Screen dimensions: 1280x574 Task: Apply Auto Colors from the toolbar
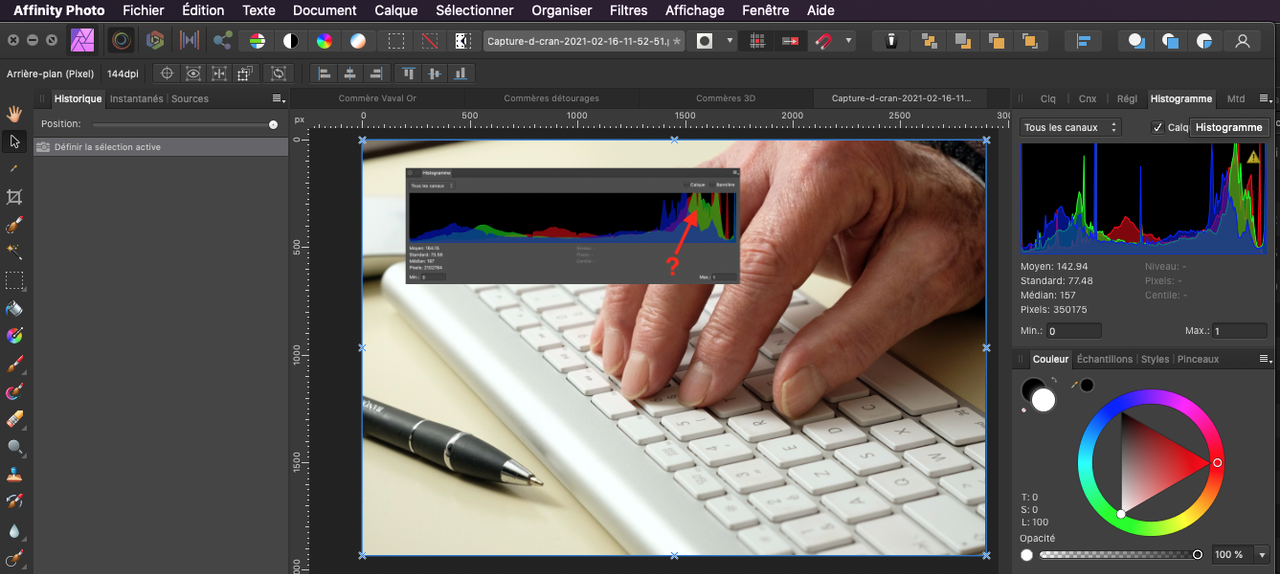point(324,41)
